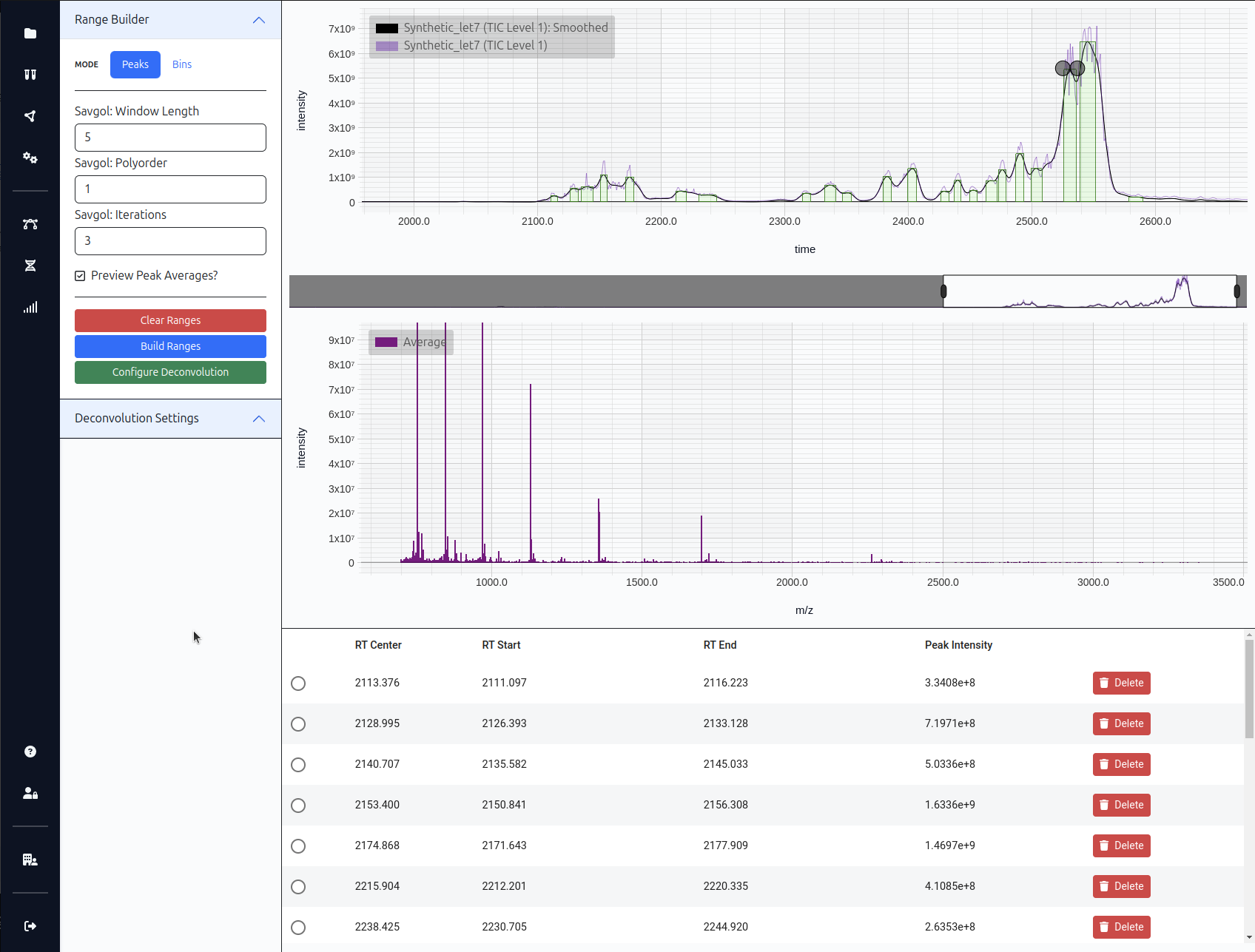
Task: Open the help question mark icon
Action: coord(30,752)
